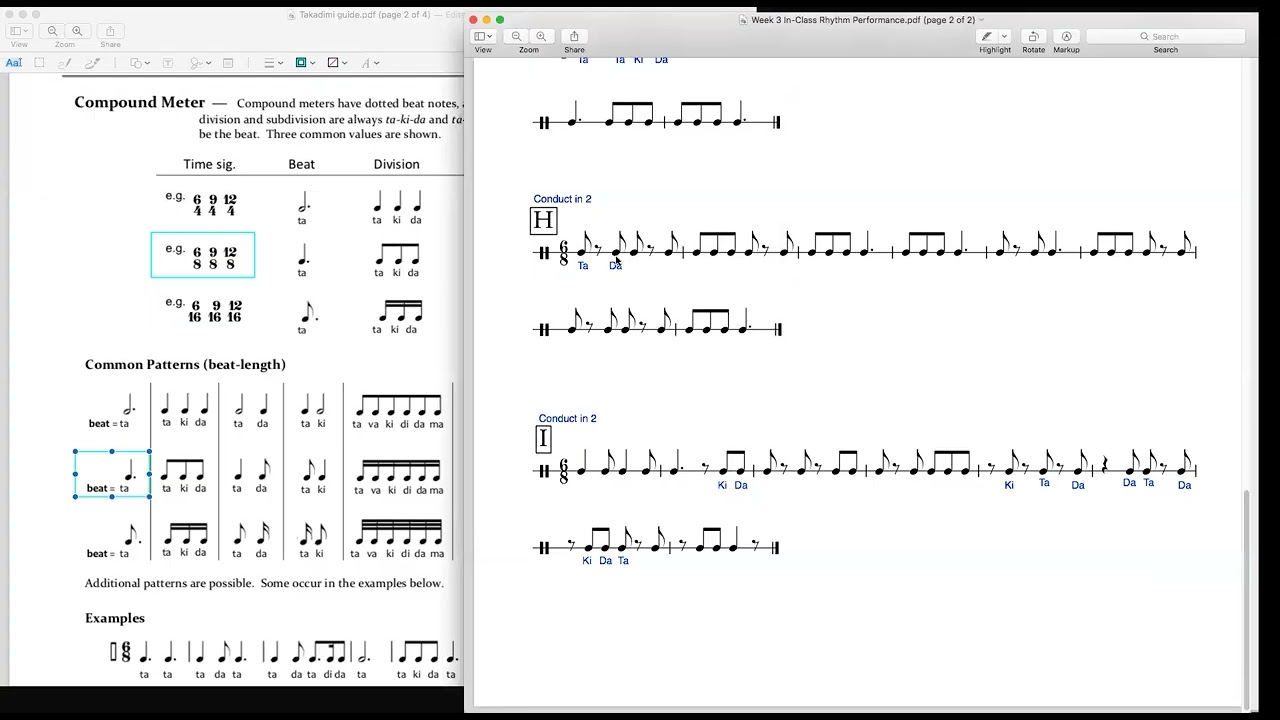Click the boxed letter H exercise marker
Viewport: 1280px width, 720px height.
[543, 221]
